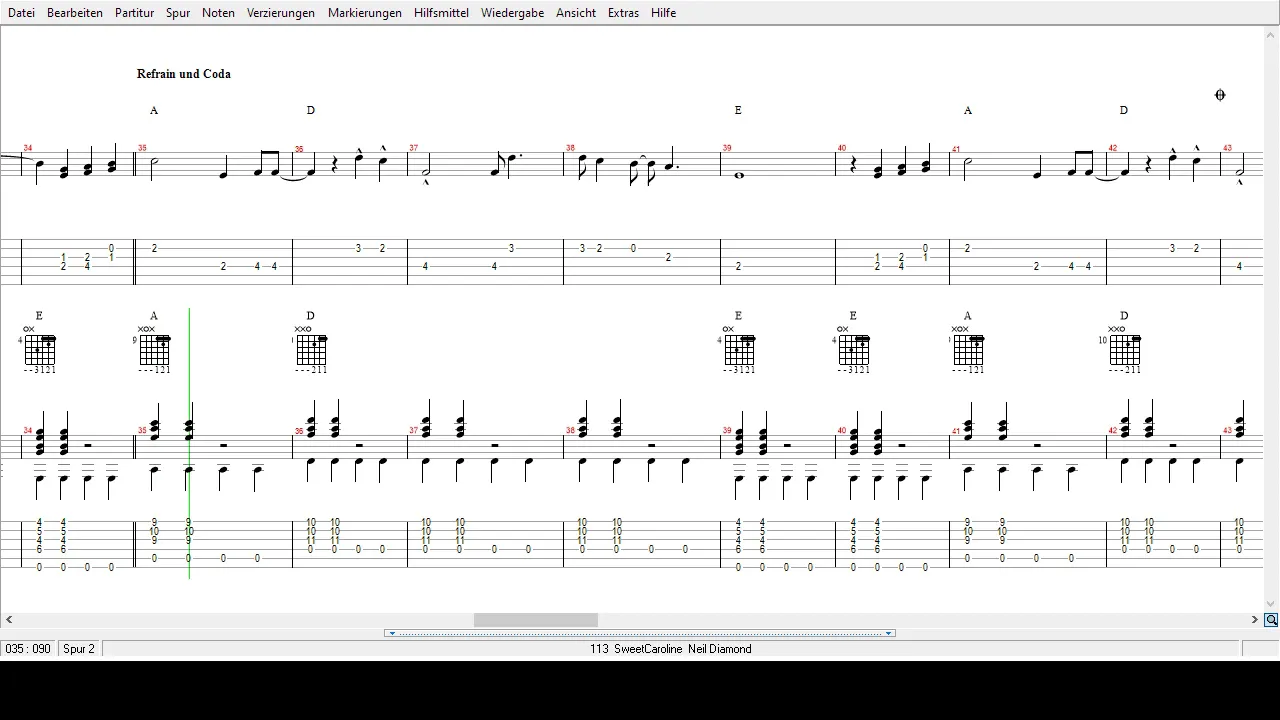Select E chord diagram at measure 40
Viewport: 1280px width, 720px height.
(x=853, y=349)
